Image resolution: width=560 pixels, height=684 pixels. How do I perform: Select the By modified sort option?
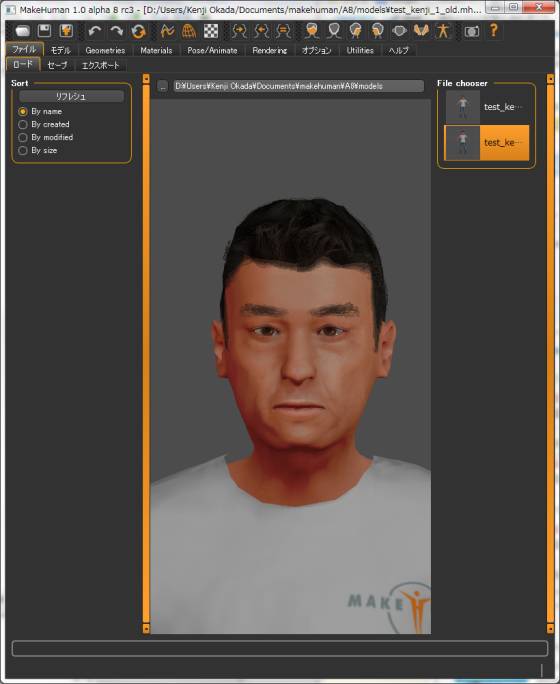click(46, 137)
